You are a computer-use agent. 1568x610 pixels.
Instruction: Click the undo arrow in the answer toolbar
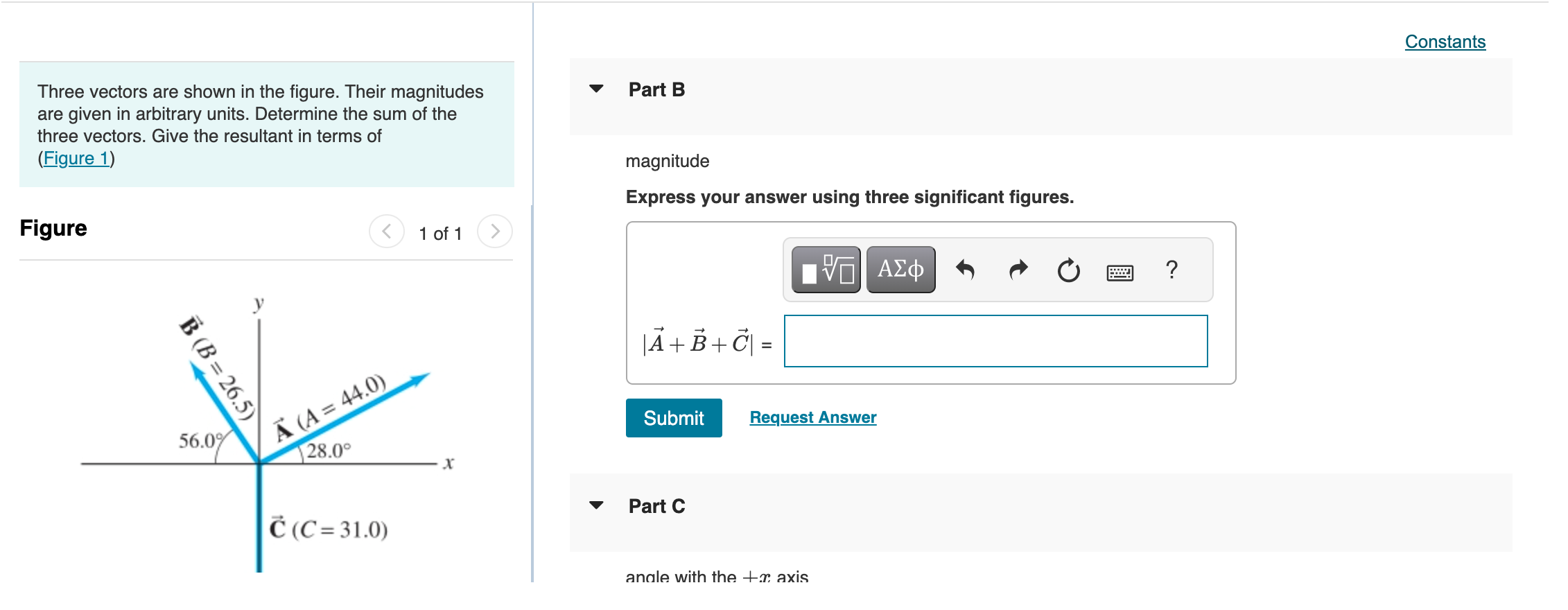point(966,270)
